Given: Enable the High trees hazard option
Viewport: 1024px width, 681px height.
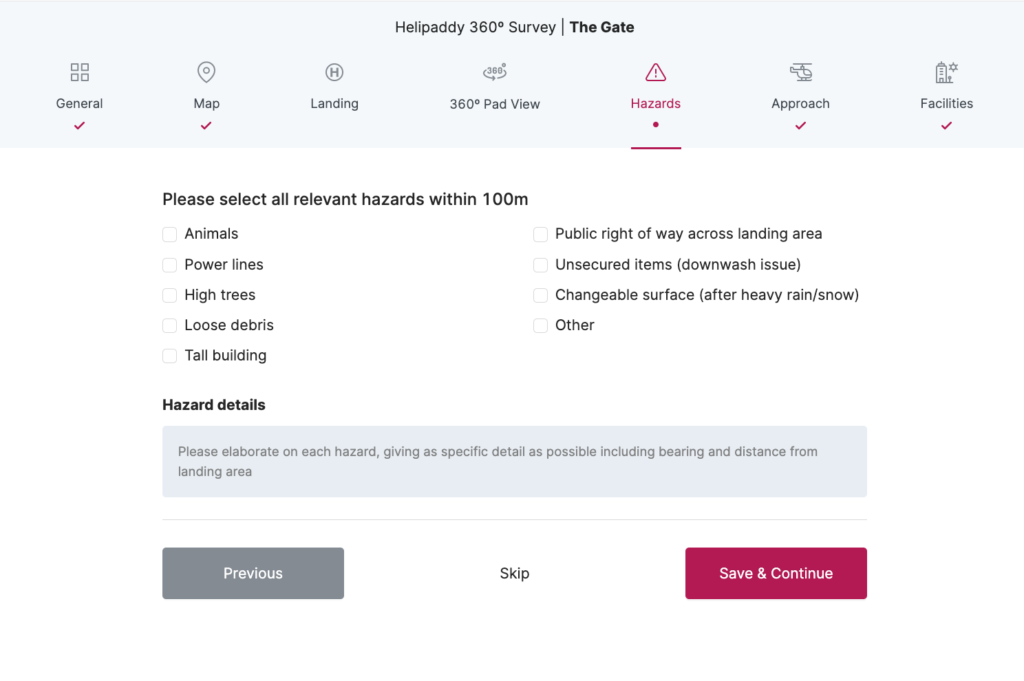Looking at the screenshot, I should pyautogui.click(x=170, y=295).
